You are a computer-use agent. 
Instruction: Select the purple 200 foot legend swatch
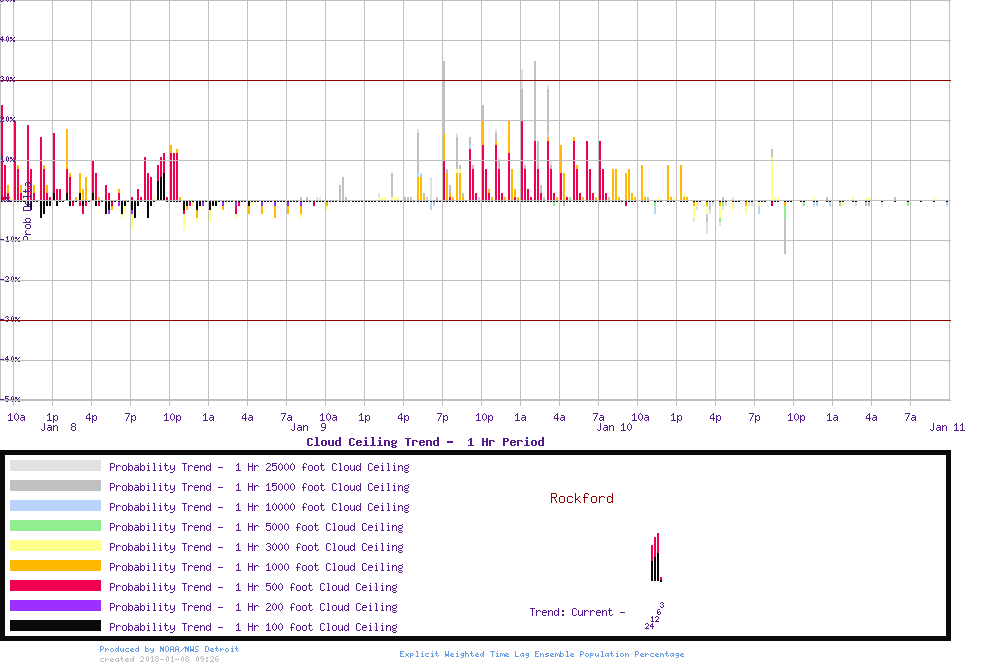55,606
